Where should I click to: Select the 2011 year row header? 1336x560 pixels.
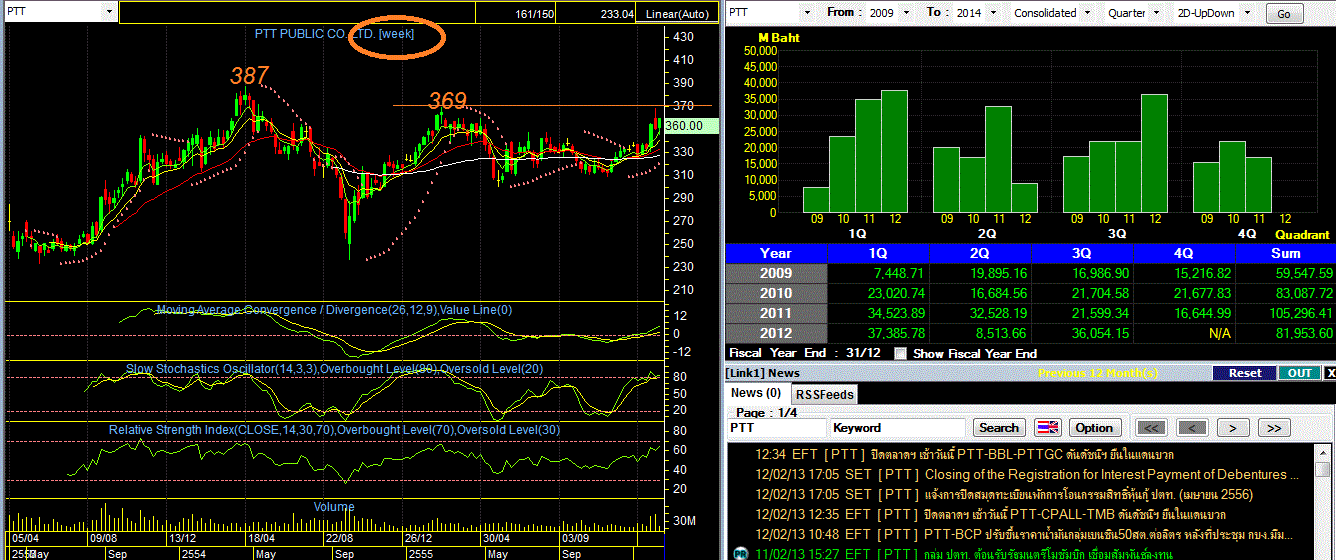pos(776,313)
